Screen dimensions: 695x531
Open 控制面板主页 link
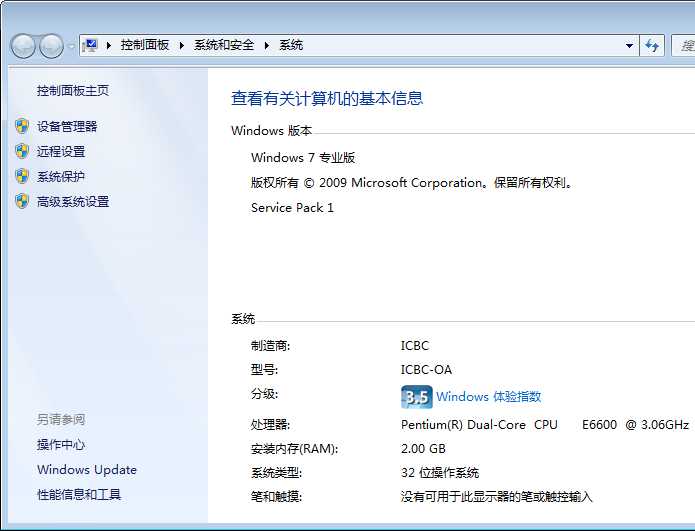[73, 90]
